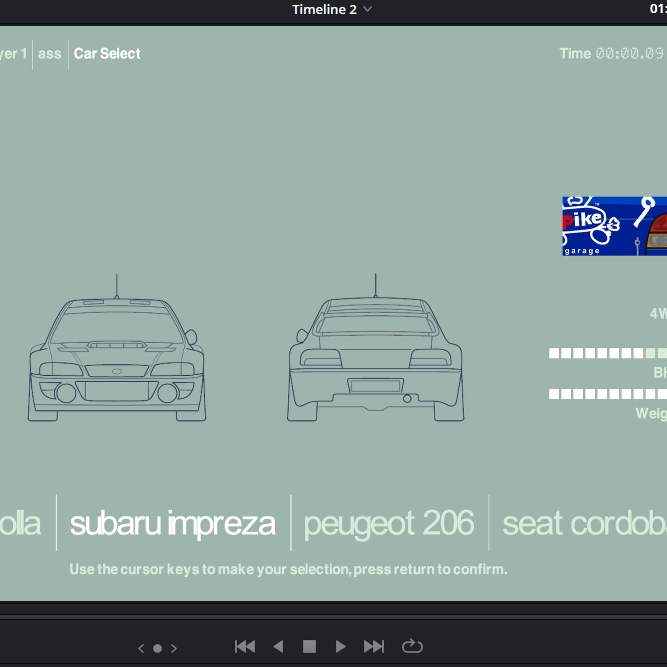Click the Pike garage sponsor banner

click(x=614, y=226)
